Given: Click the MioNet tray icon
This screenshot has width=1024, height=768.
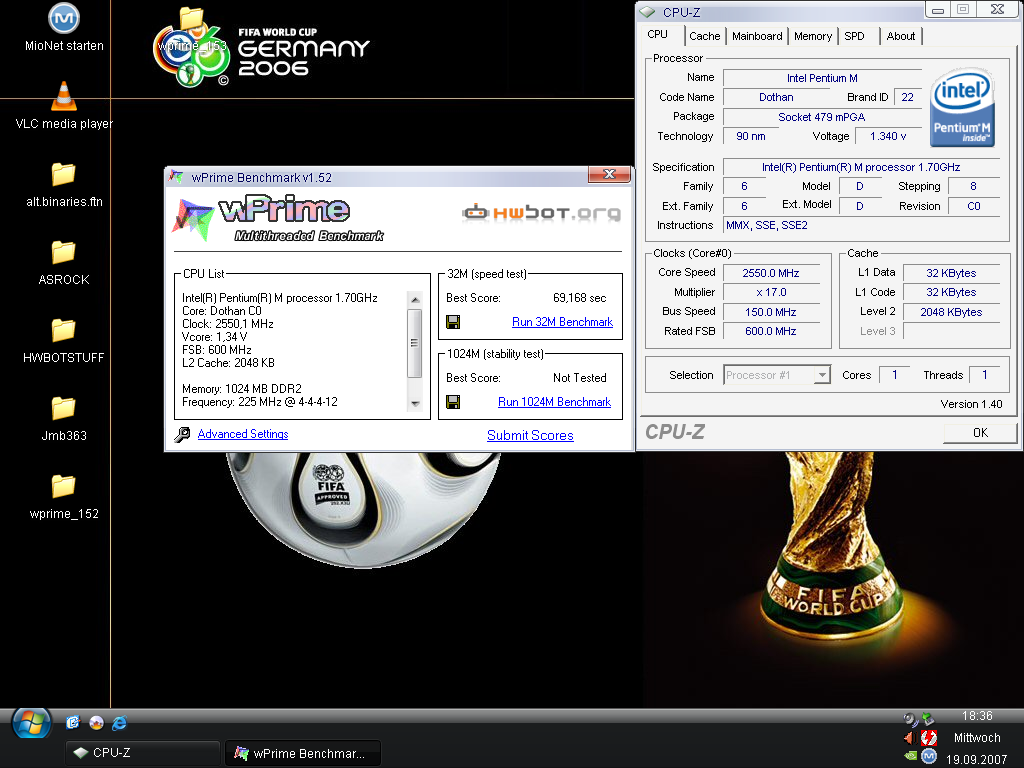Looking at the screenshot, I should pos(929,756).
